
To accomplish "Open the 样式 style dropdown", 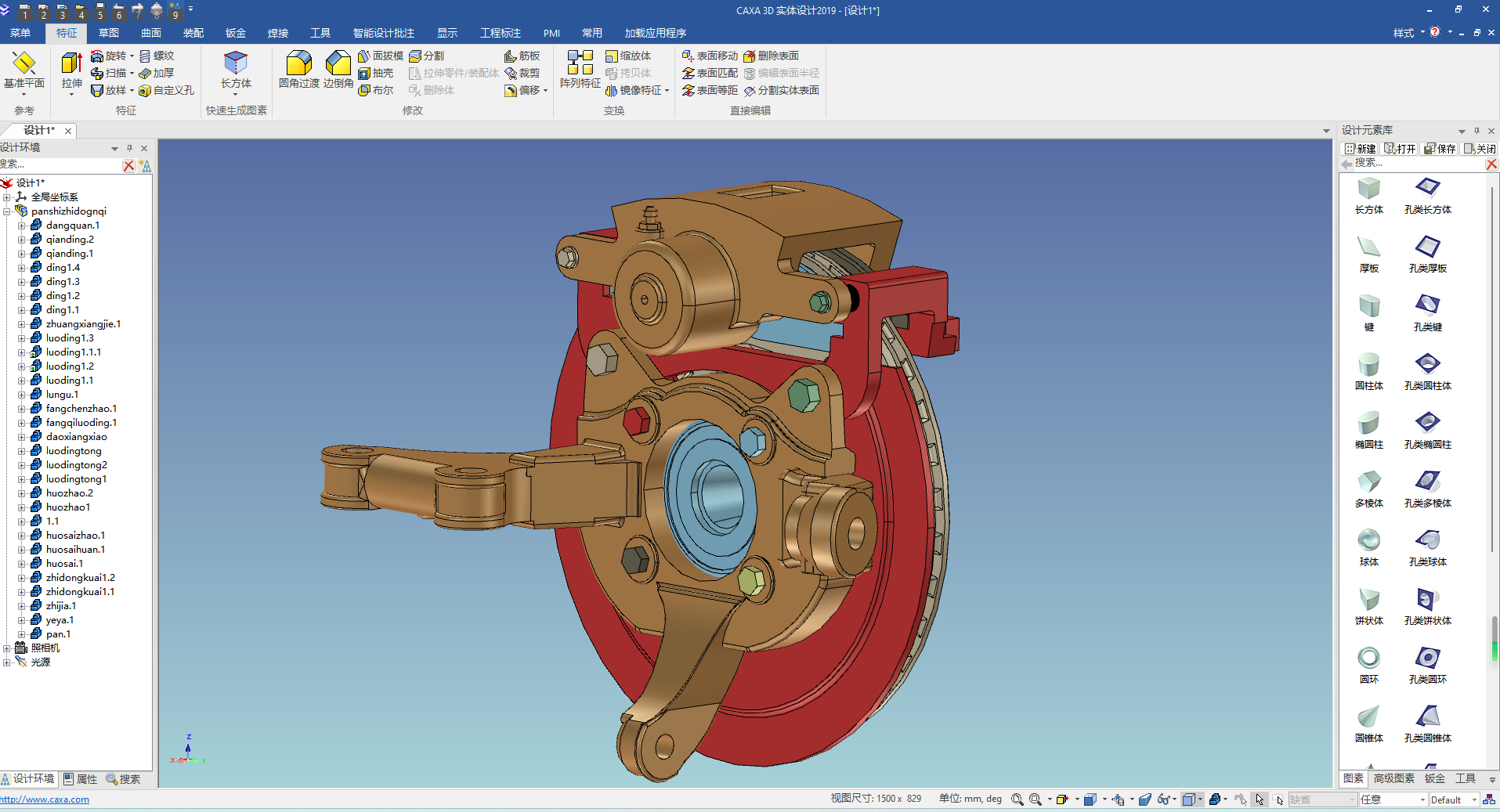I will 1408,33.
